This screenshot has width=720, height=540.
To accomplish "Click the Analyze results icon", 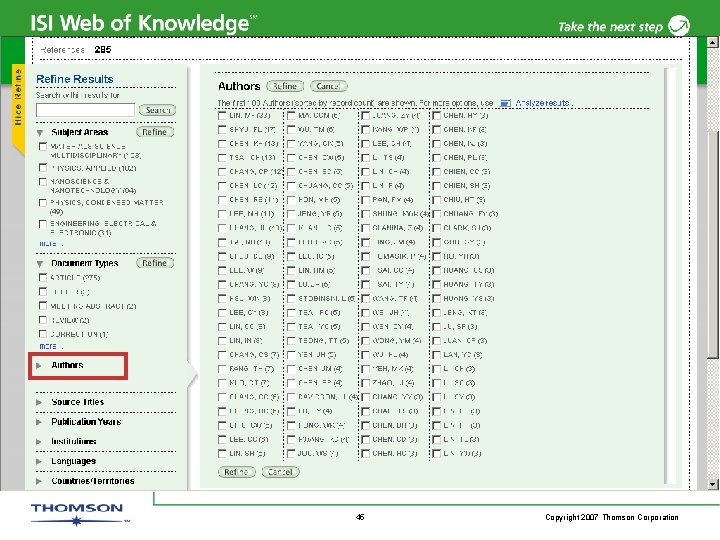I will 505,103.
